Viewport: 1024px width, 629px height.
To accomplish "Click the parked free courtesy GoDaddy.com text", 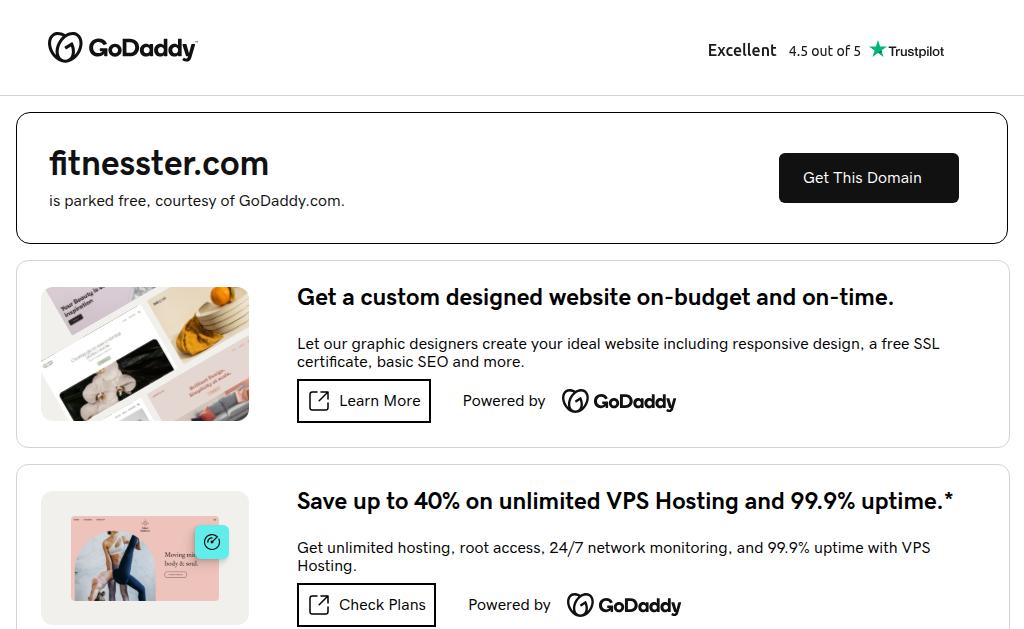I will pyautogui.click(x=197, y=201).
